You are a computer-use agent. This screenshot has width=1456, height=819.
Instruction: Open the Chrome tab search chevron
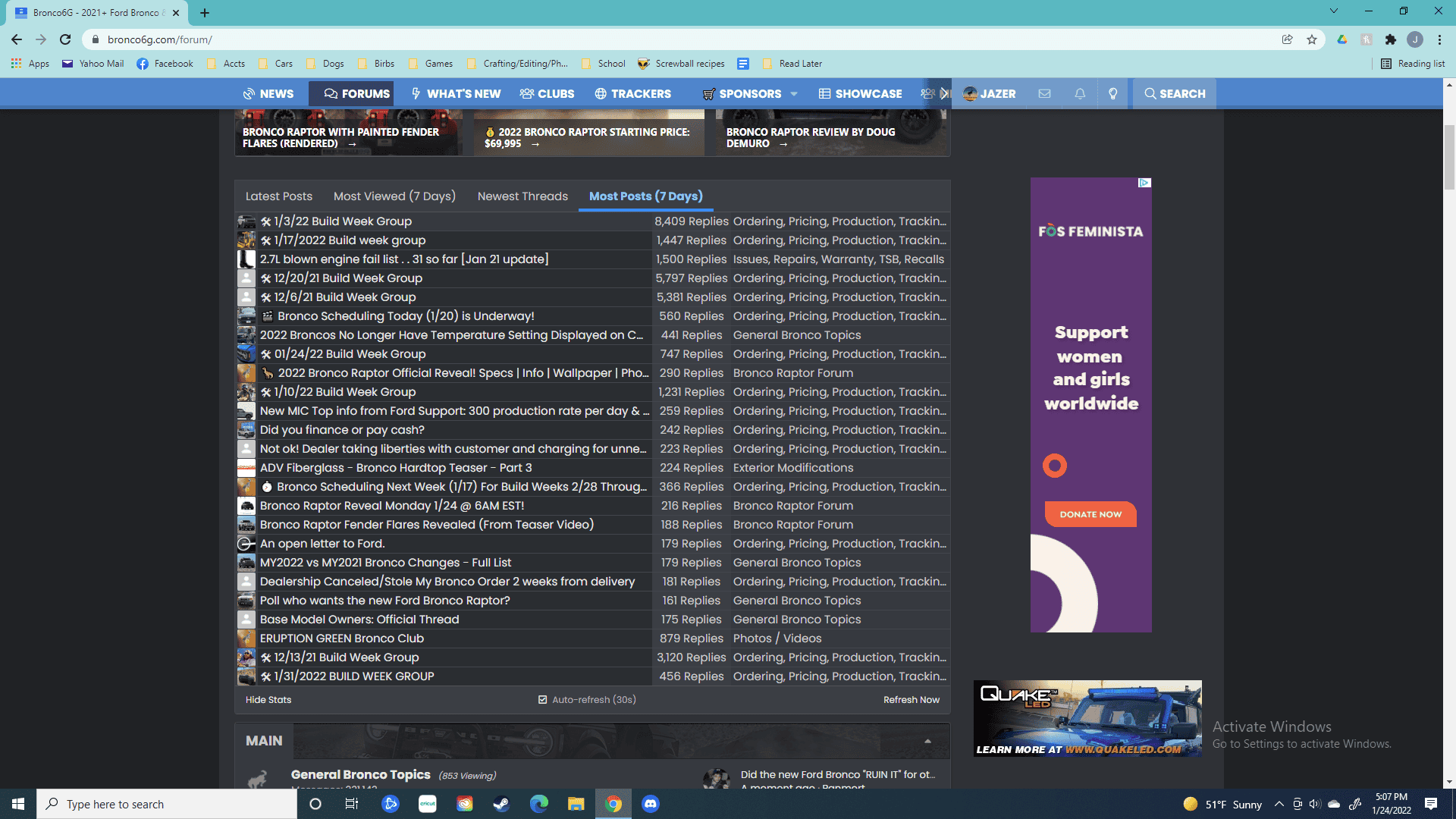pos(1333,11)
